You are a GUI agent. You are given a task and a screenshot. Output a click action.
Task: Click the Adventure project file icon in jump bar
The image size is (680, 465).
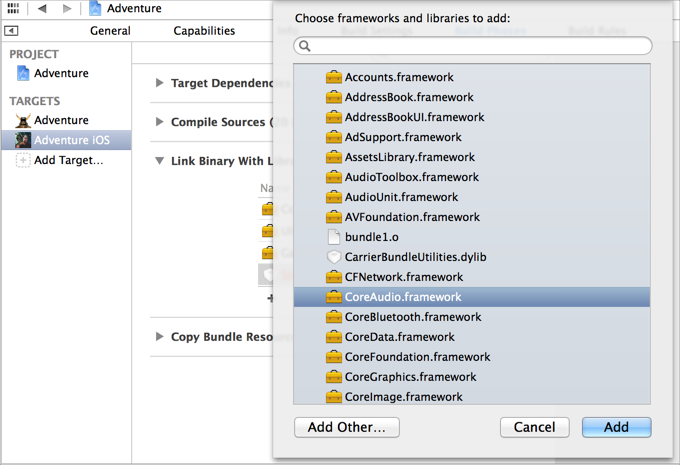[95, 8]
